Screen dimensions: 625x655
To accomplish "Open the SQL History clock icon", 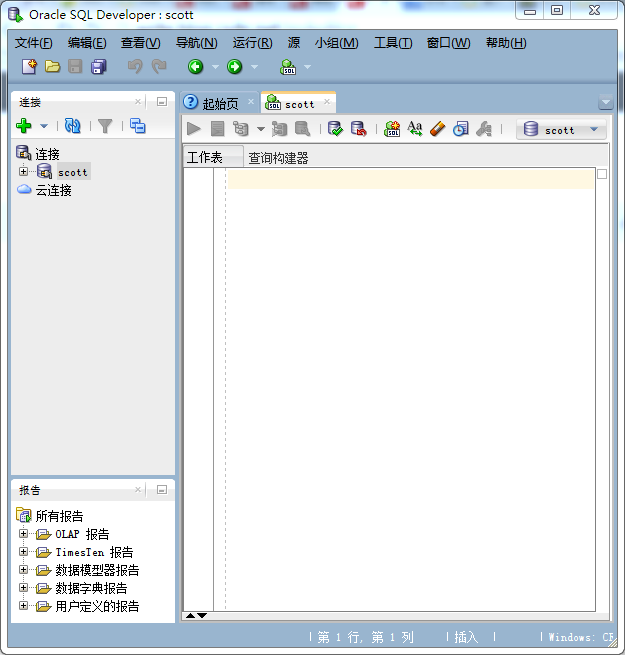I will [460, 129].
